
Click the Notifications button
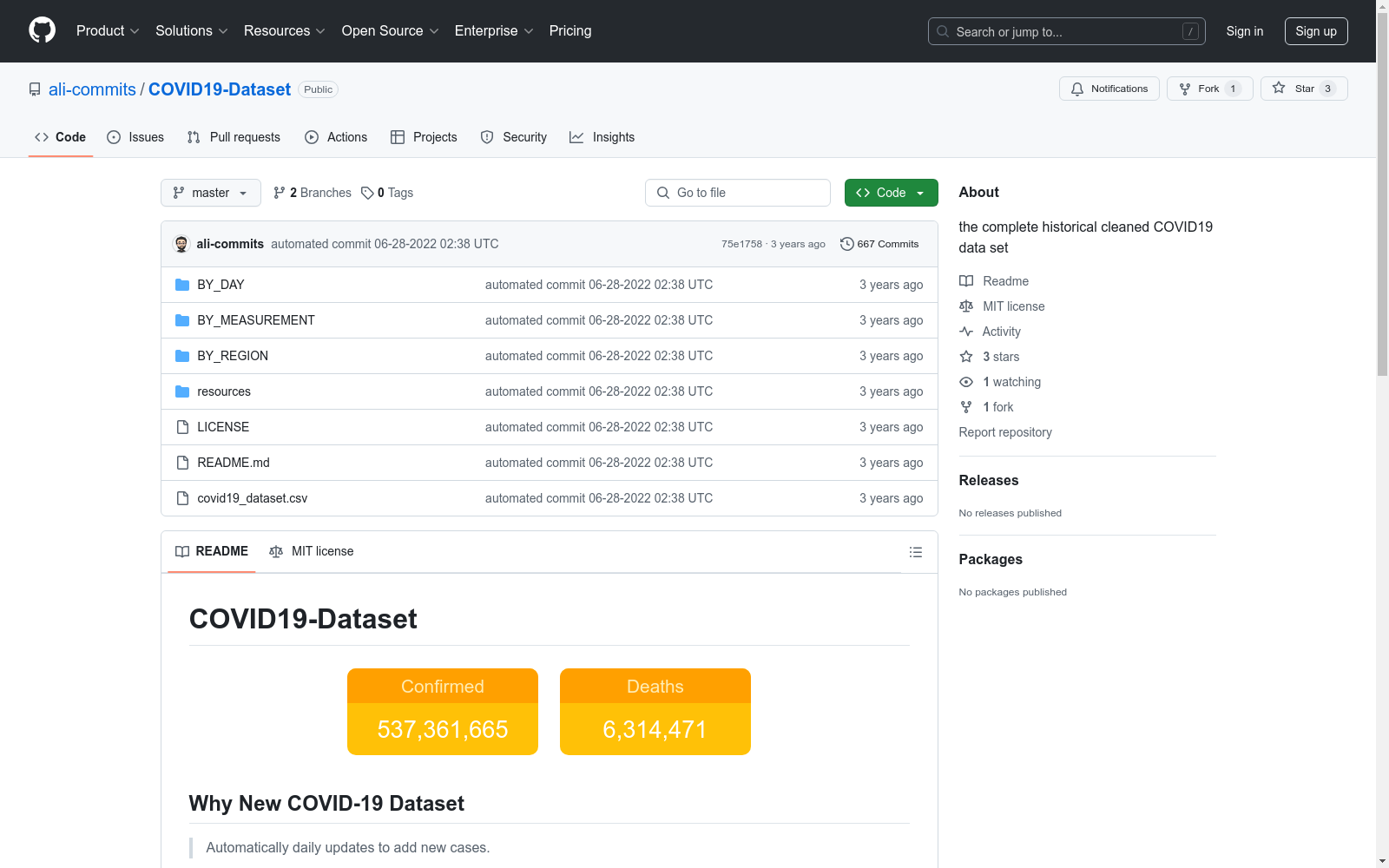click(1109, 89)
